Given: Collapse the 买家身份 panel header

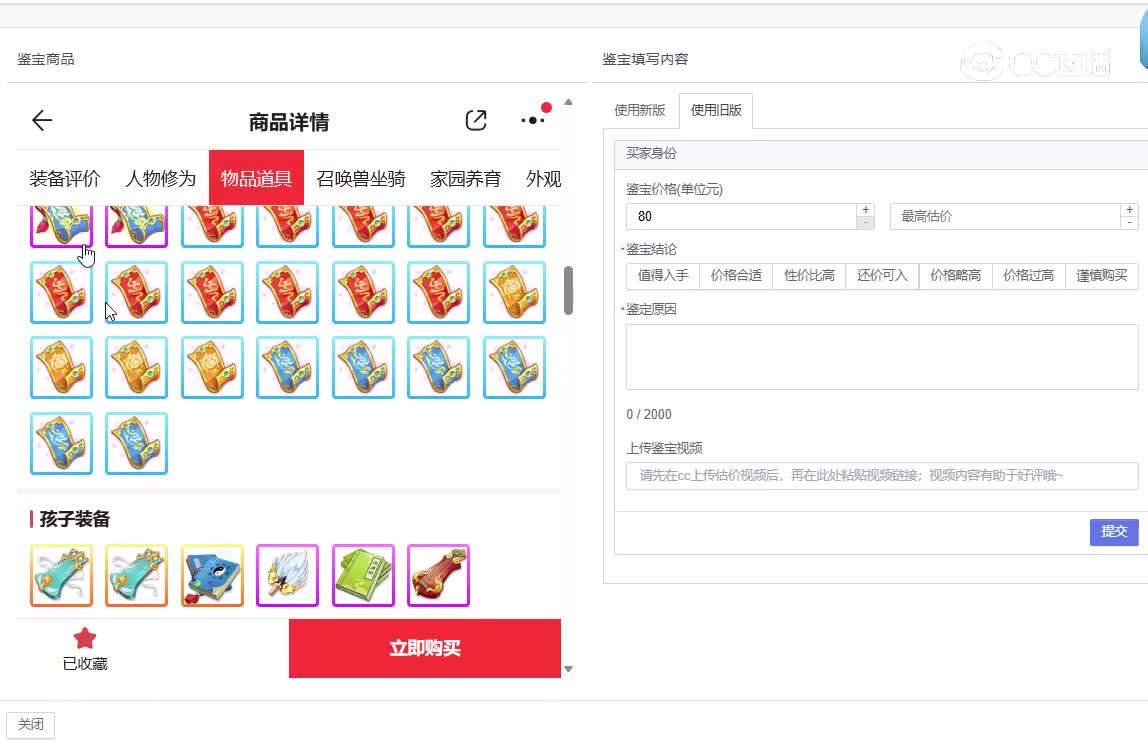Looking at the screenshot, I should [x=881, y=154].
